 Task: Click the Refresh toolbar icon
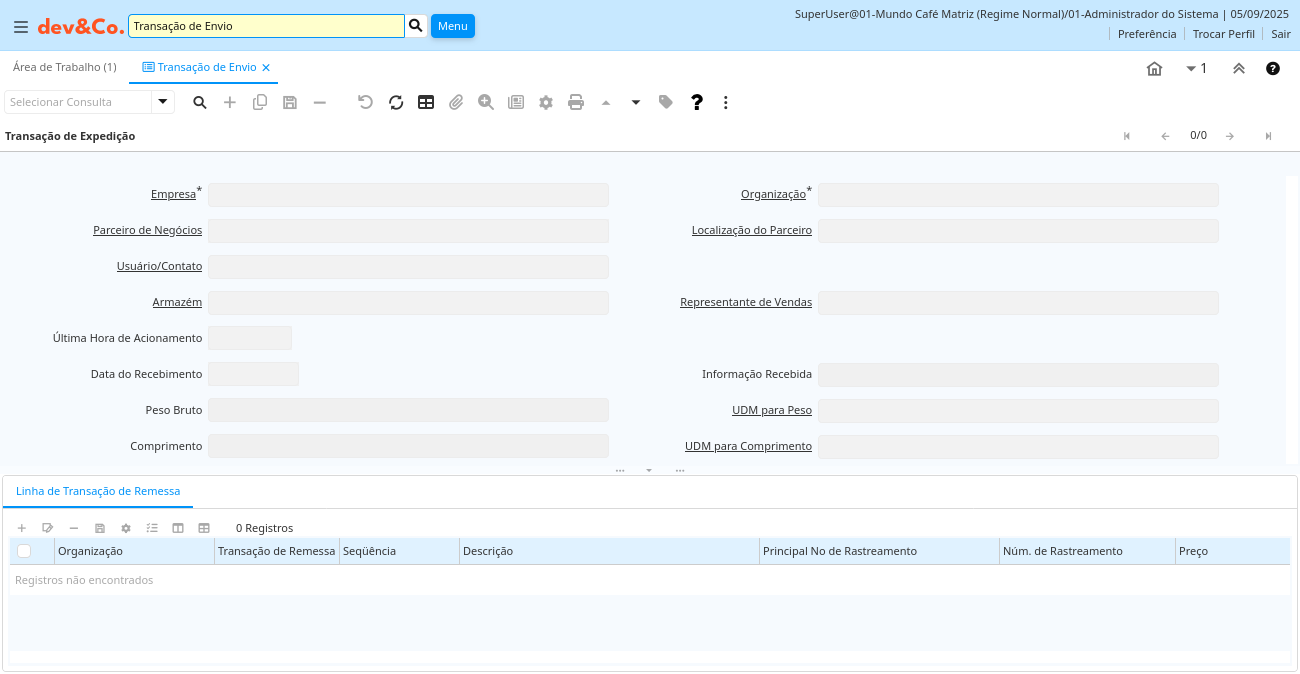click(396, 102)
